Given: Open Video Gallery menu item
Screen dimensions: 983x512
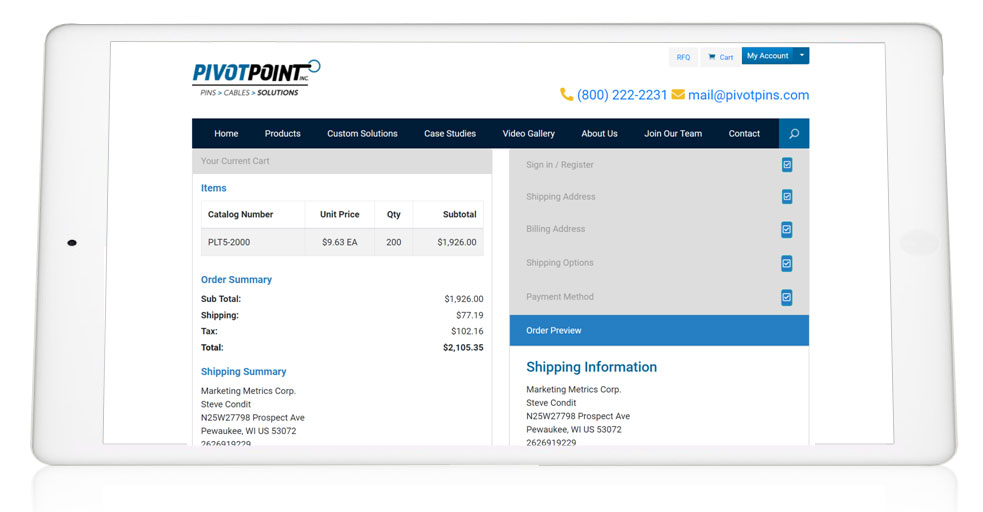Looking at the screenshot, I should pos(528,133).
